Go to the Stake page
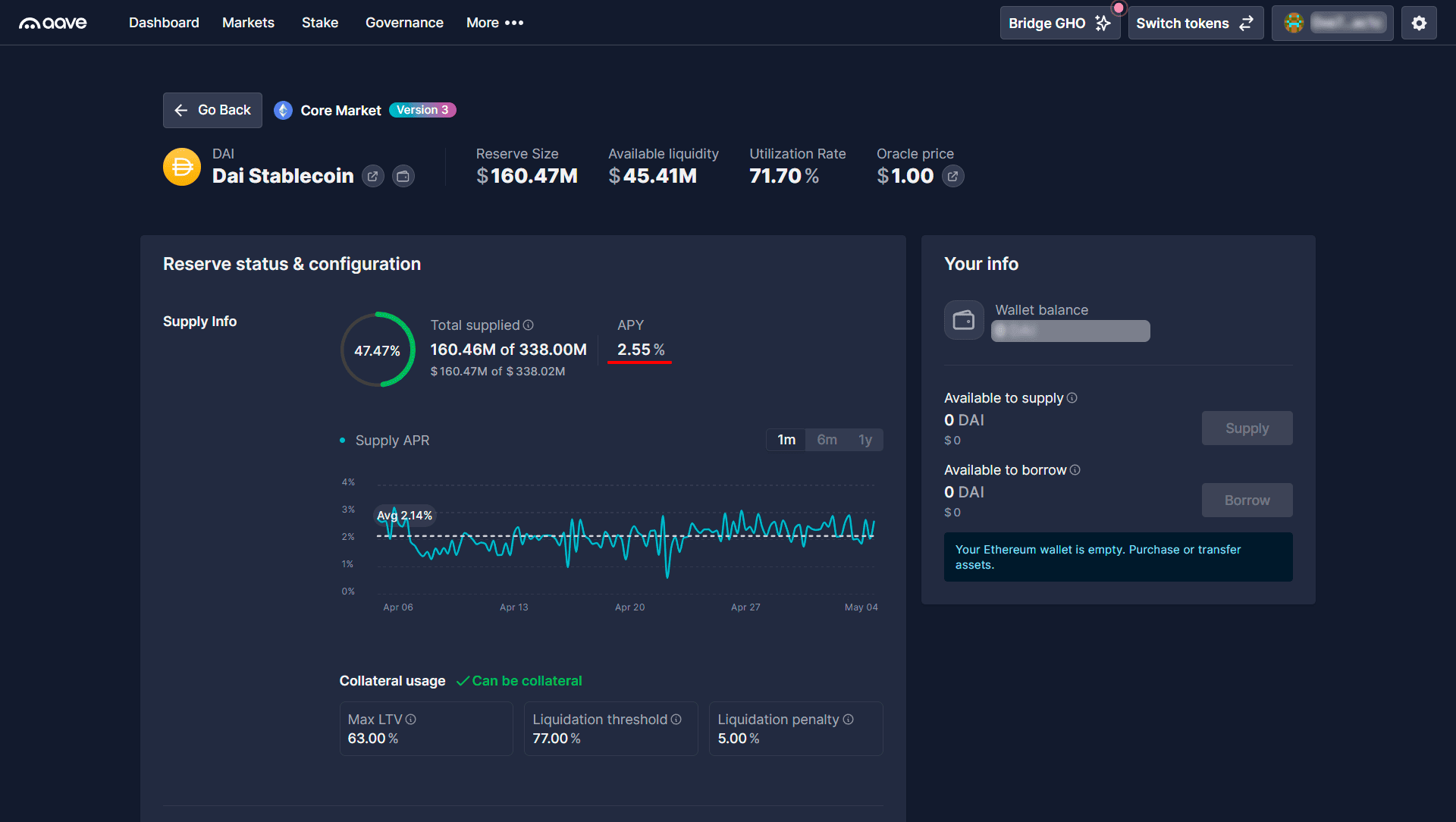Screen dimensions: 1456x822 pos(320,23)
